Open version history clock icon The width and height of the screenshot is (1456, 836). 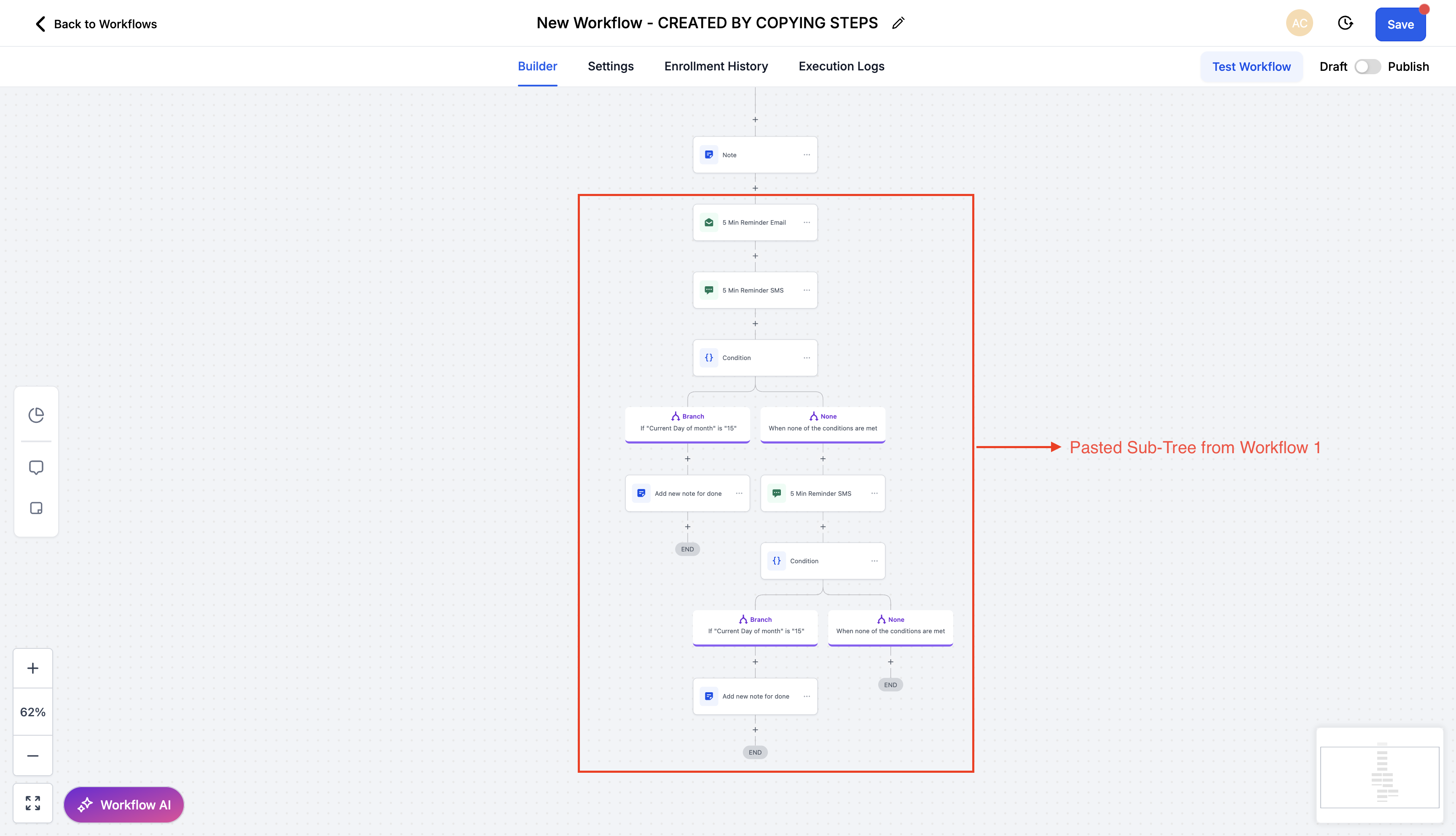1345,24
